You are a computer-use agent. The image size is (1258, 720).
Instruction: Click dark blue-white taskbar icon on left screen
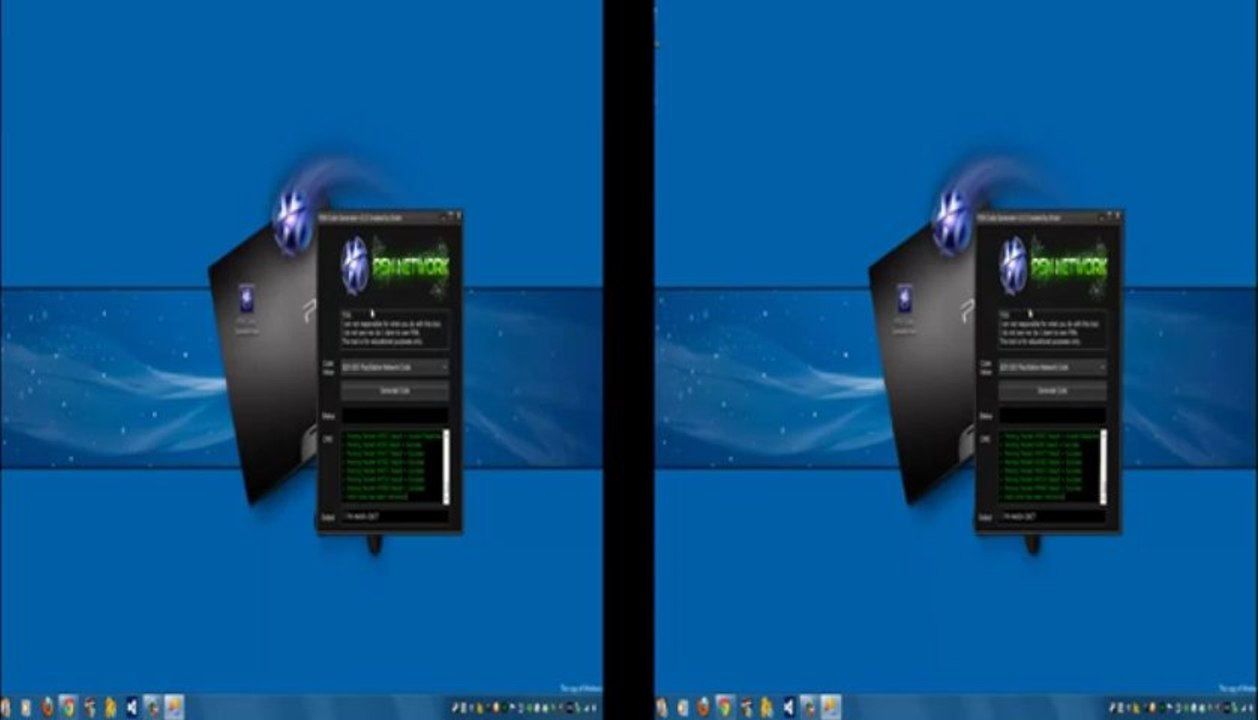pyautogui.click(x=131, y=707)
